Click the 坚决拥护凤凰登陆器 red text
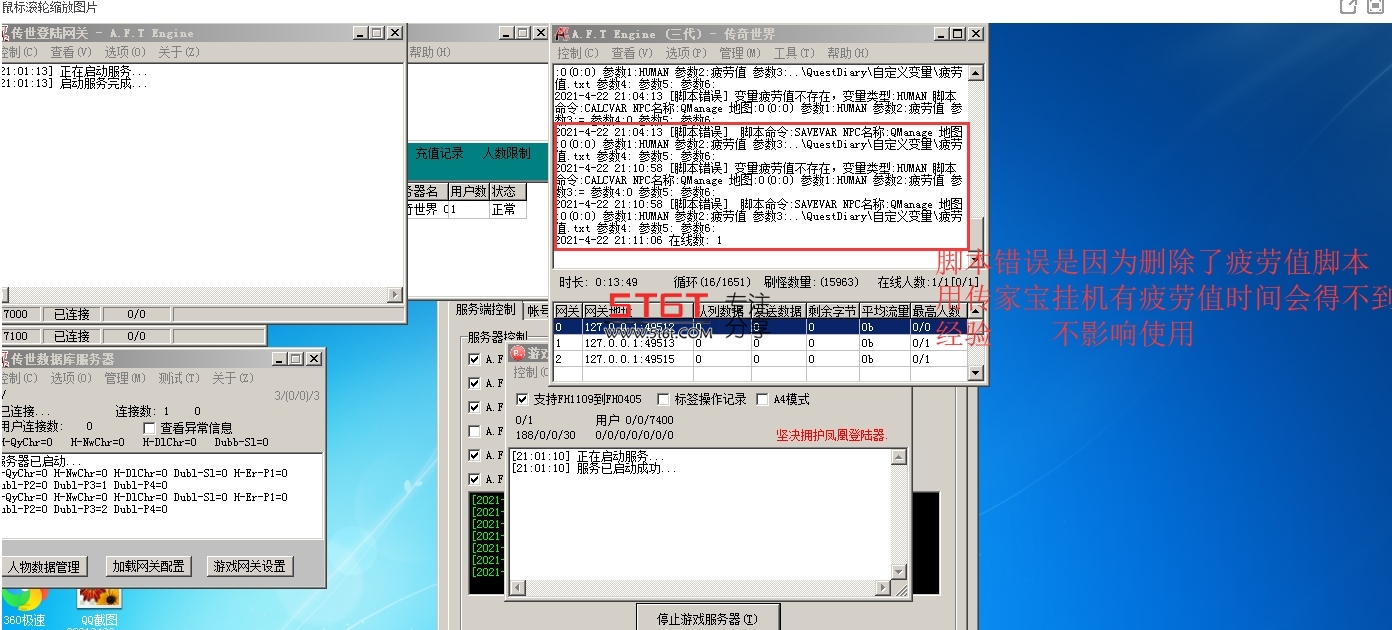This screenshot has height=630, width=1392. (832, 435)
